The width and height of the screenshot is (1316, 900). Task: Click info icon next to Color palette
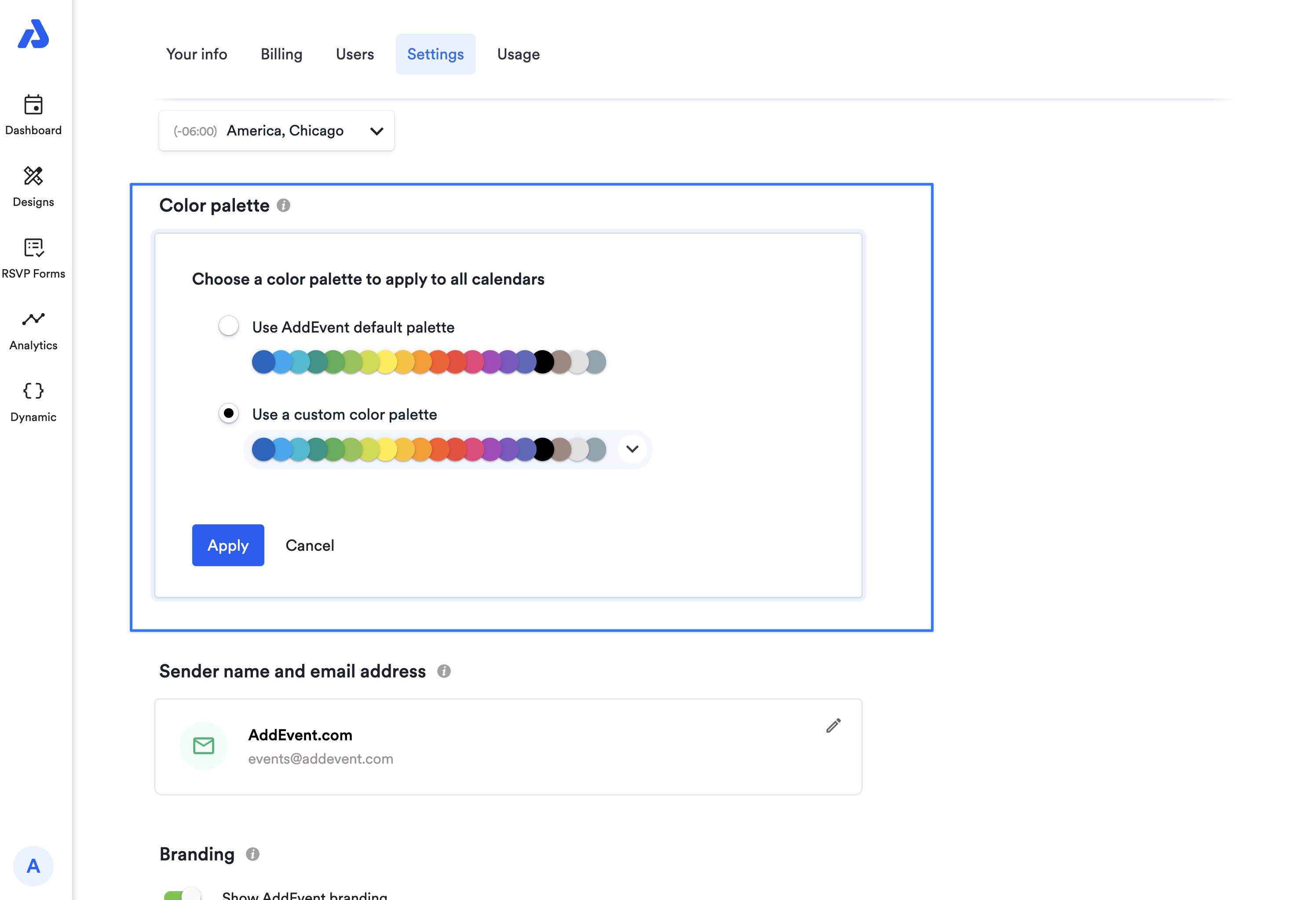tap(284, 205)
